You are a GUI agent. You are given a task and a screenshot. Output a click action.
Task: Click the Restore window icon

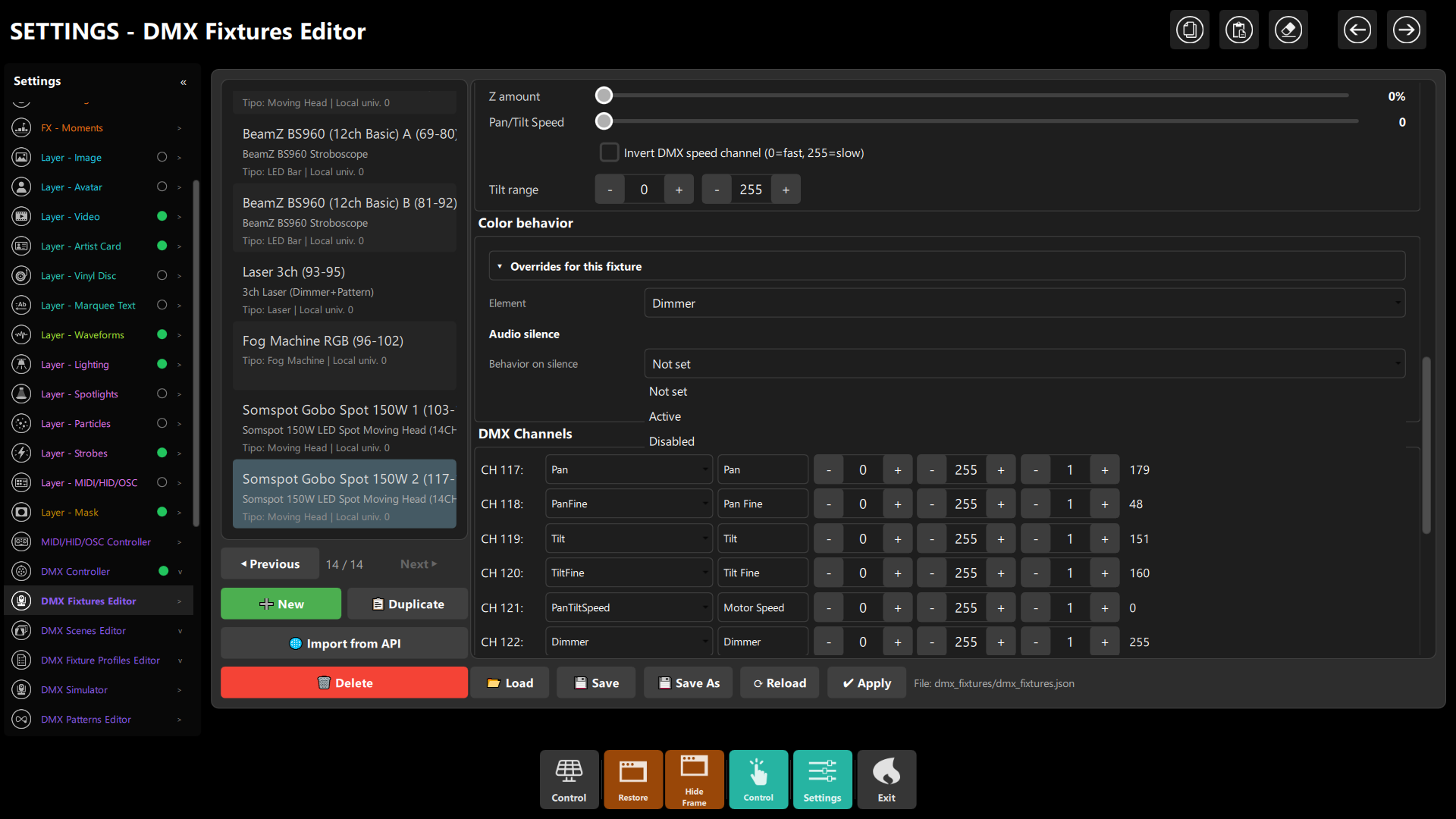633,780
